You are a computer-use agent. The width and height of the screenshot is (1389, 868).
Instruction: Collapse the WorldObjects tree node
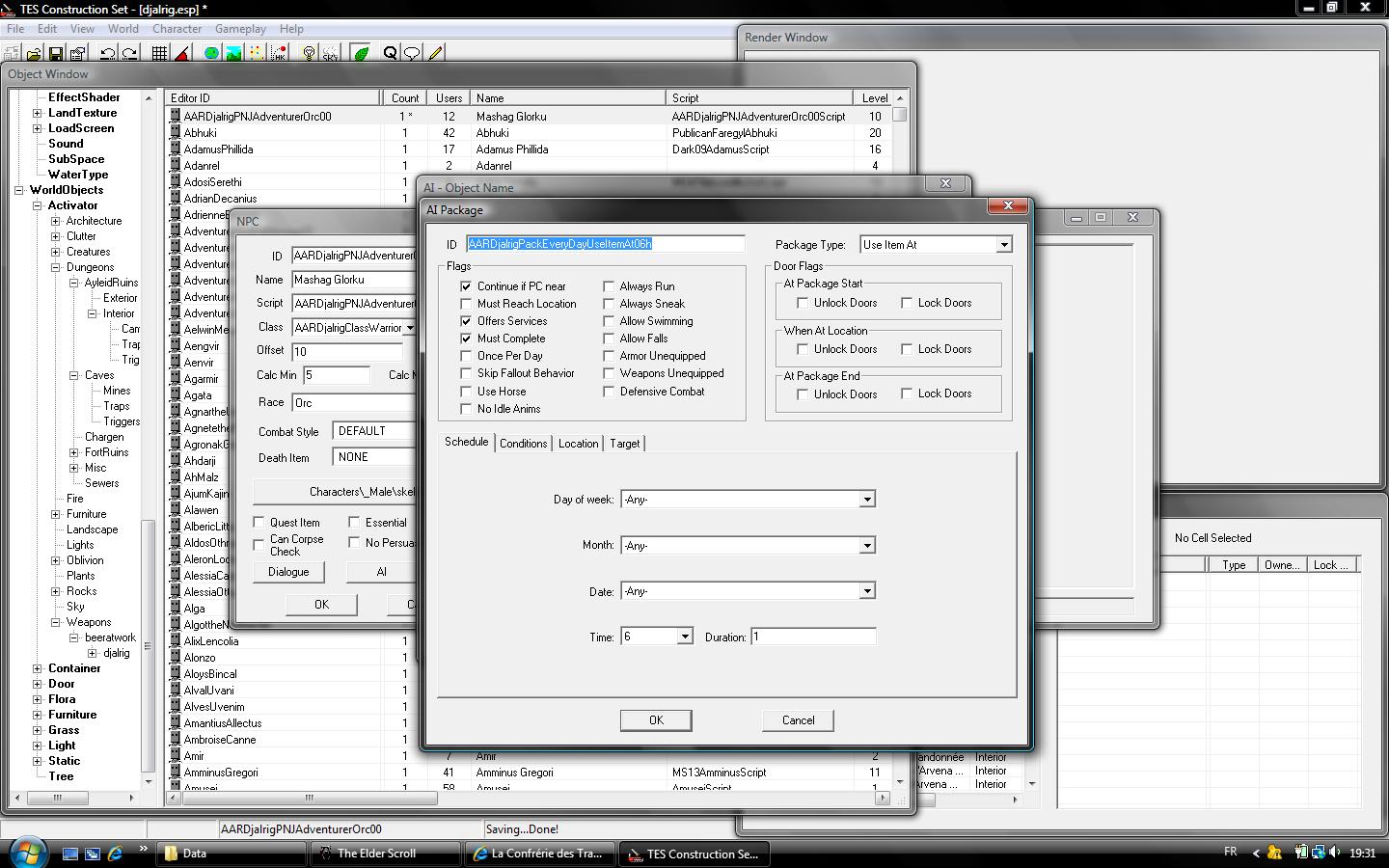coord(18,190)
